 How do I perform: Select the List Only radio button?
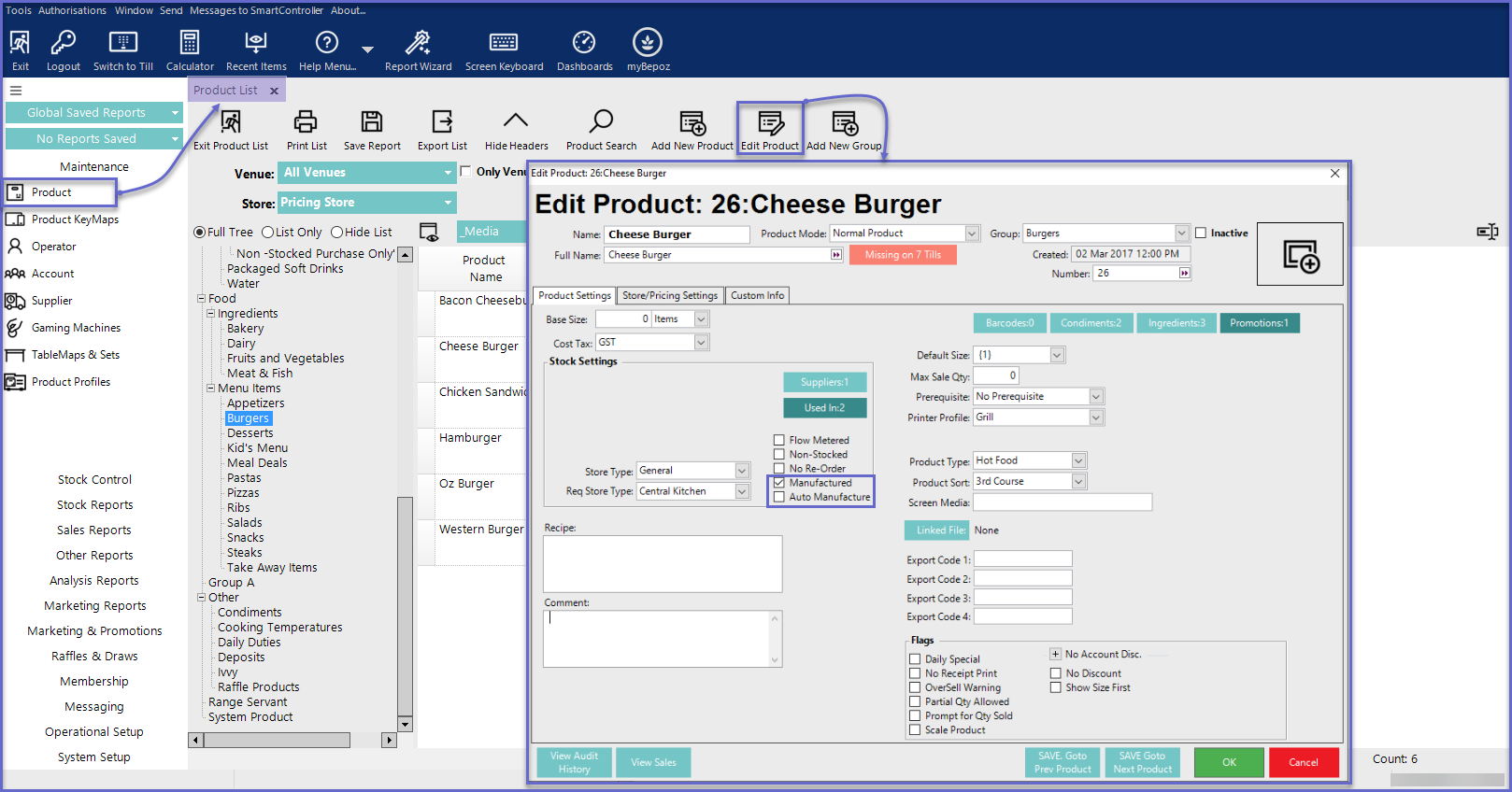(268, 233)
